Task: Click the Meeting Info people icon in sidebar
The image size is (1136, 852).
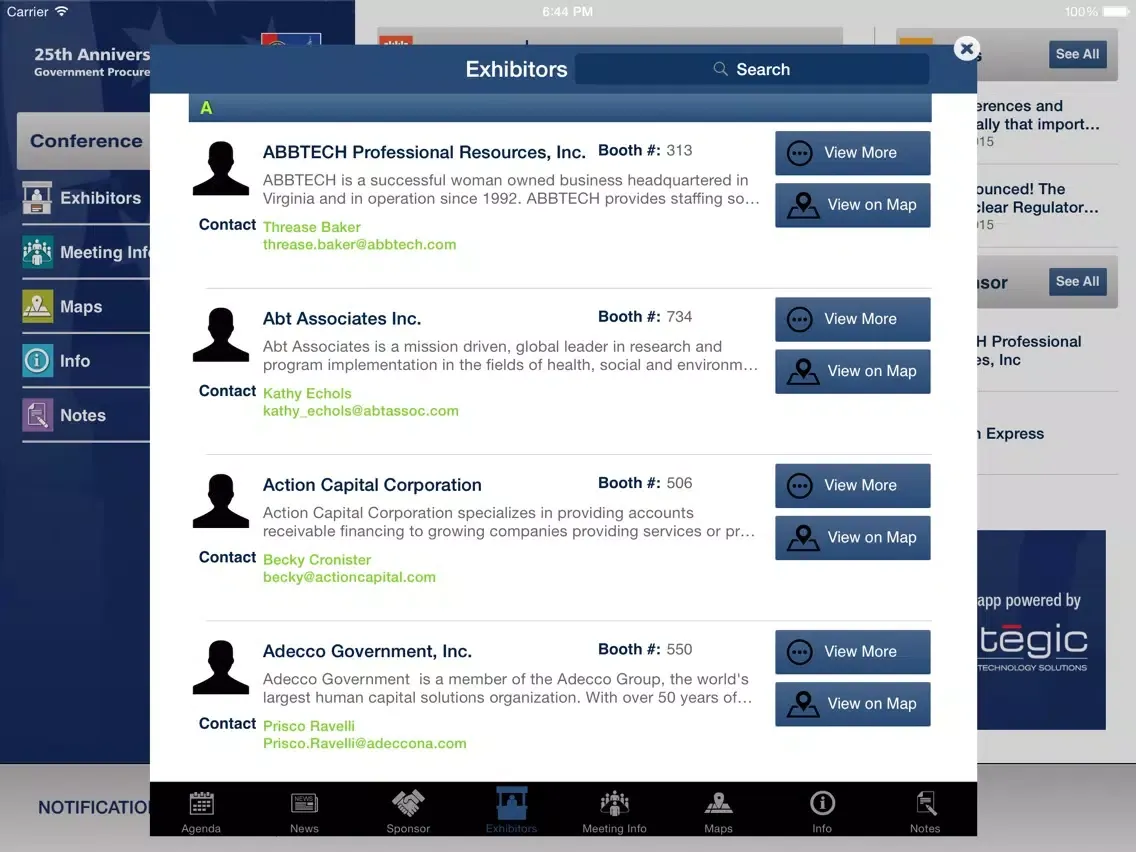Action: (37, 252)
